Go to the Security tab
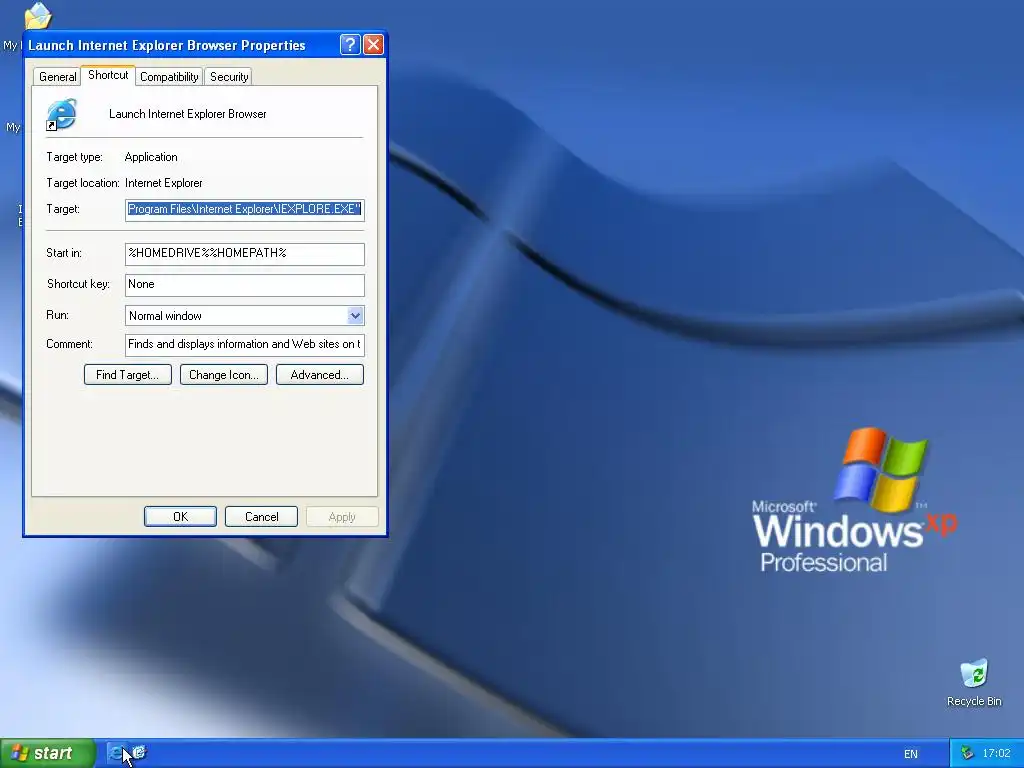This screenshot has height=768, width=1024. point(229,77)
